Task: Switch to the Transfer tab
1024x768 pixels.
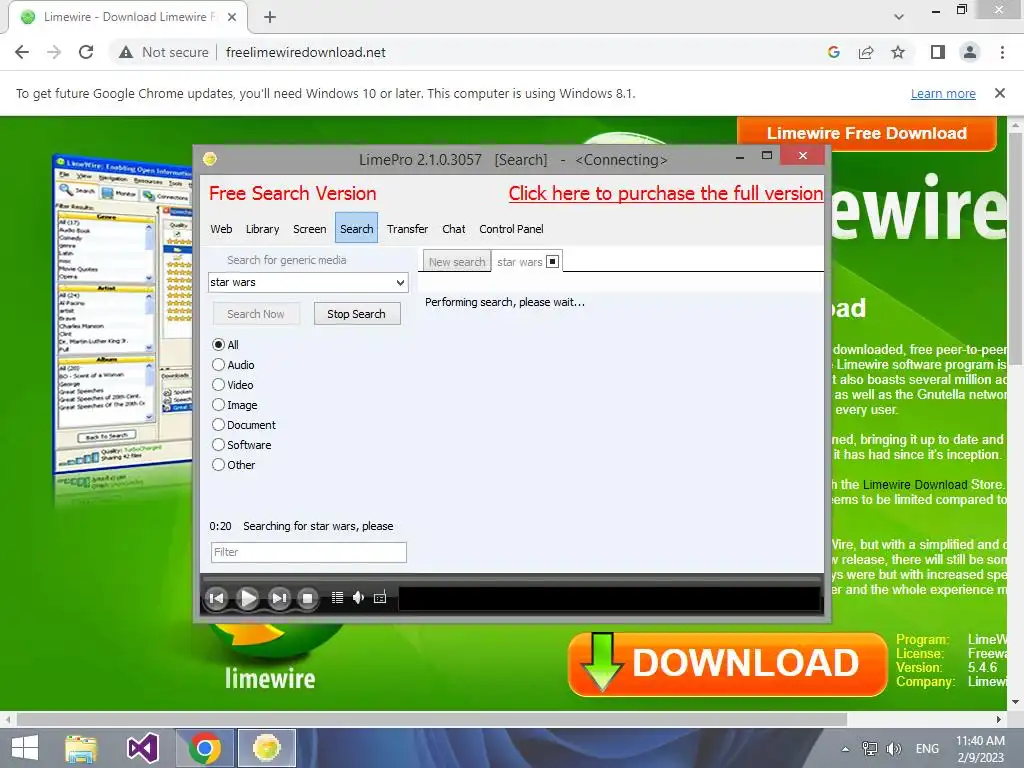Action: point(408,229)
